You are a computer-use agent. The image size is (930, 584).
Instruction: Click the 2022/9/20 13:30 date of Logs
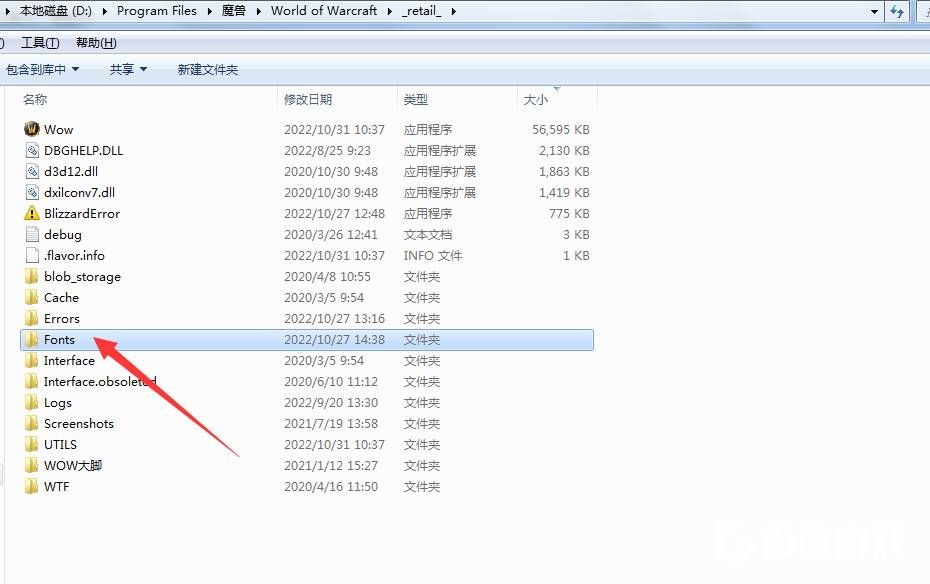click(x=331, y=403)
